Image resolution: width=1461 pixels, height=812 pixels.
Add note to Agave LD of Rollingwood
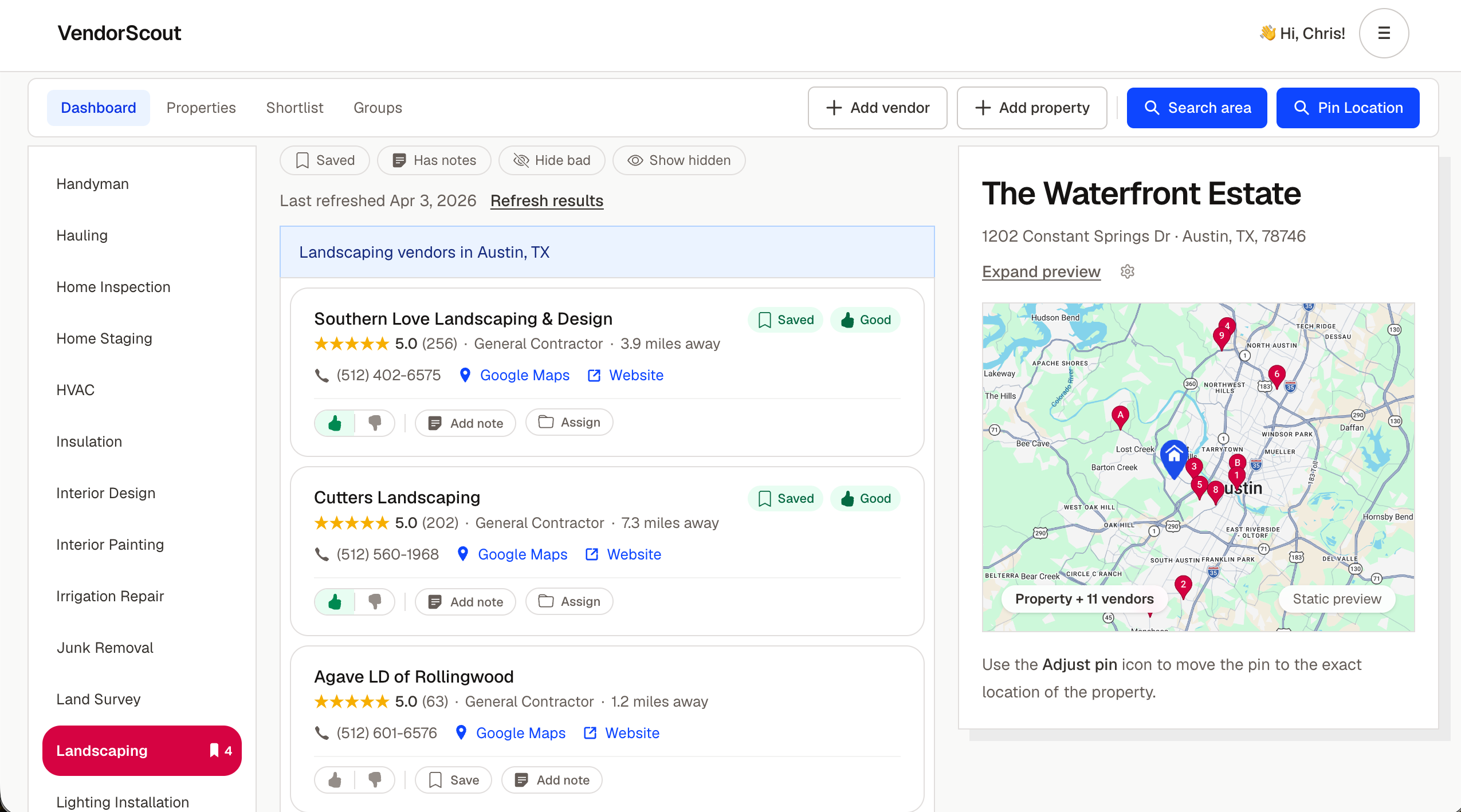(x=552, y=780)
